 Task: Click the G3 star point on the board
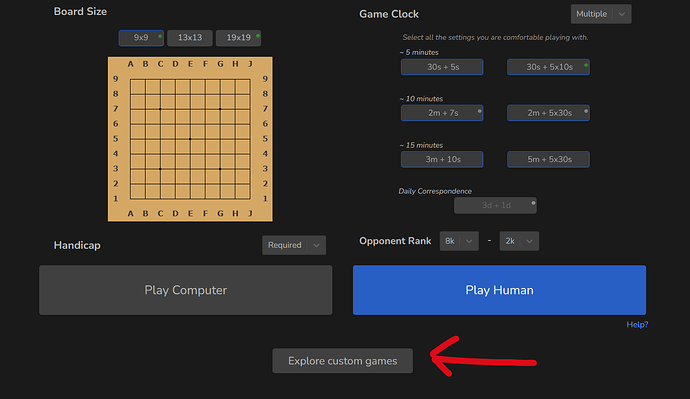pos(220,169)
